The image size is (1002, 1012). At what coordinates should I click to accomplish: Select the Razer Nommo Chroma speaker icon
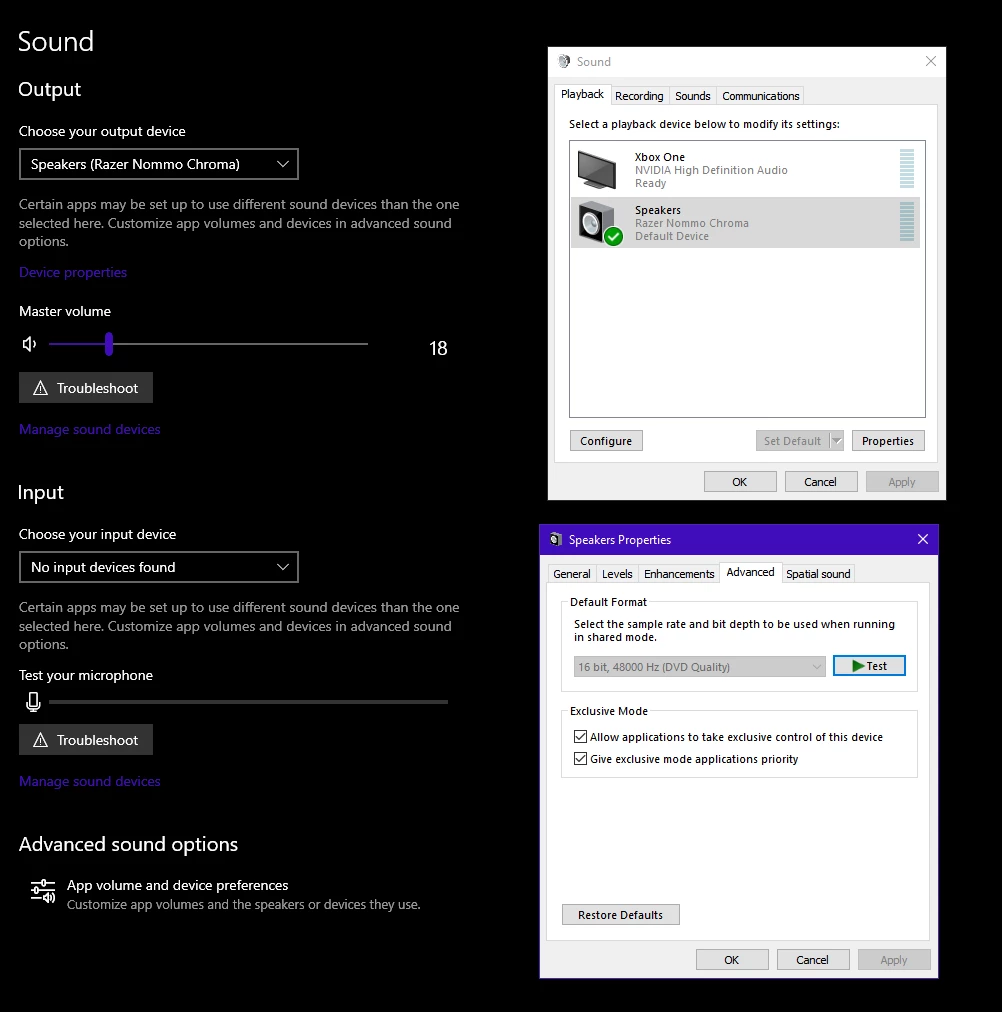click(600, 223)
